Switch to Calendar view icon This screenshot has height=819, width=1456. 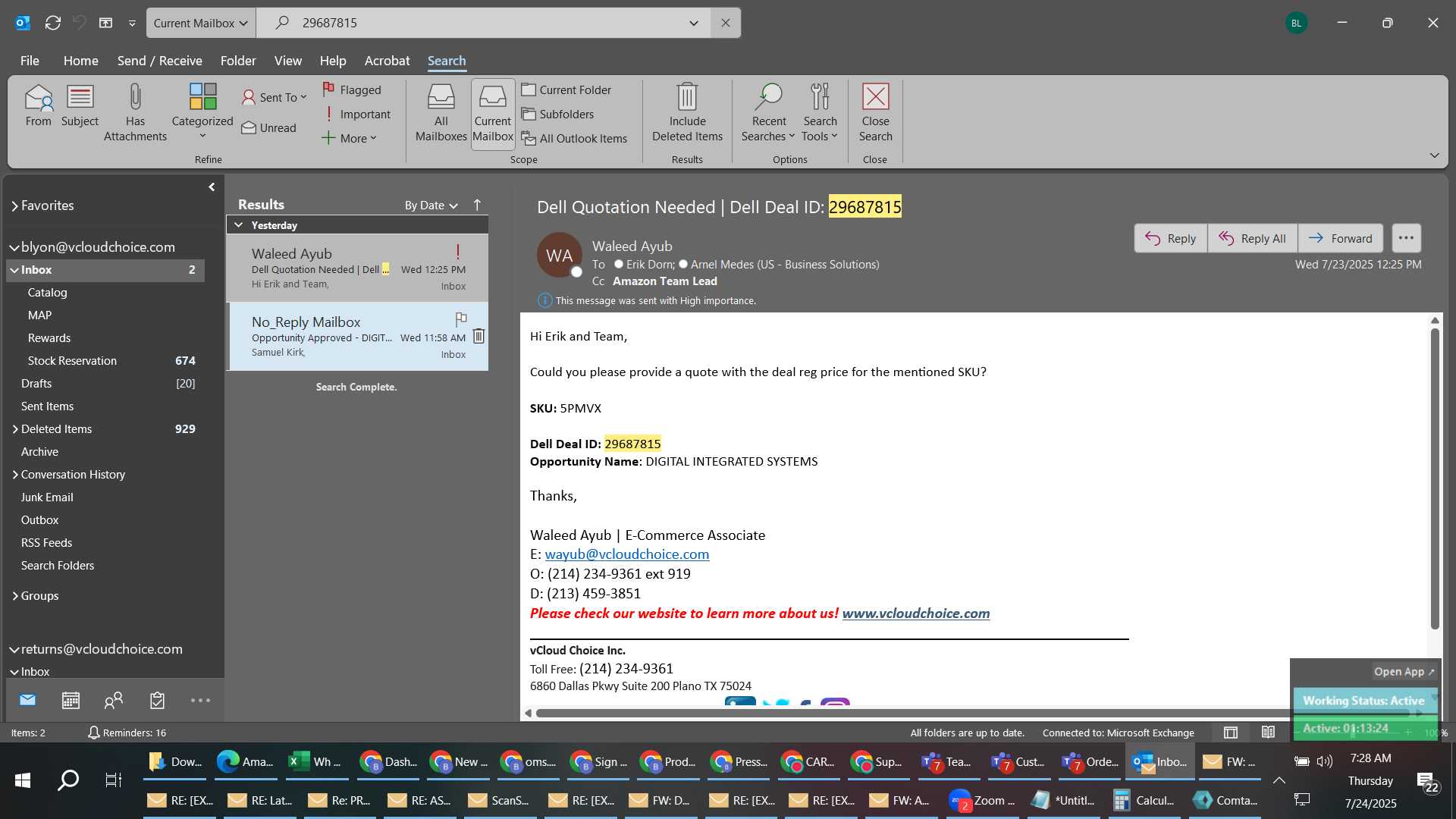(x=71, y=700)
